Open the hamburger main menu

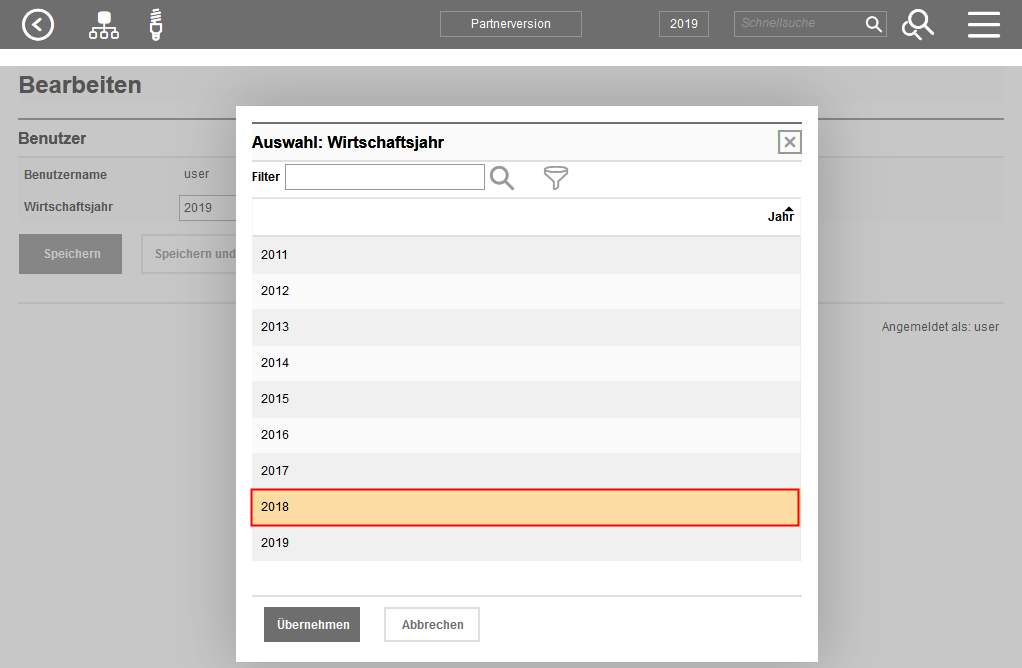coord(983,24)
